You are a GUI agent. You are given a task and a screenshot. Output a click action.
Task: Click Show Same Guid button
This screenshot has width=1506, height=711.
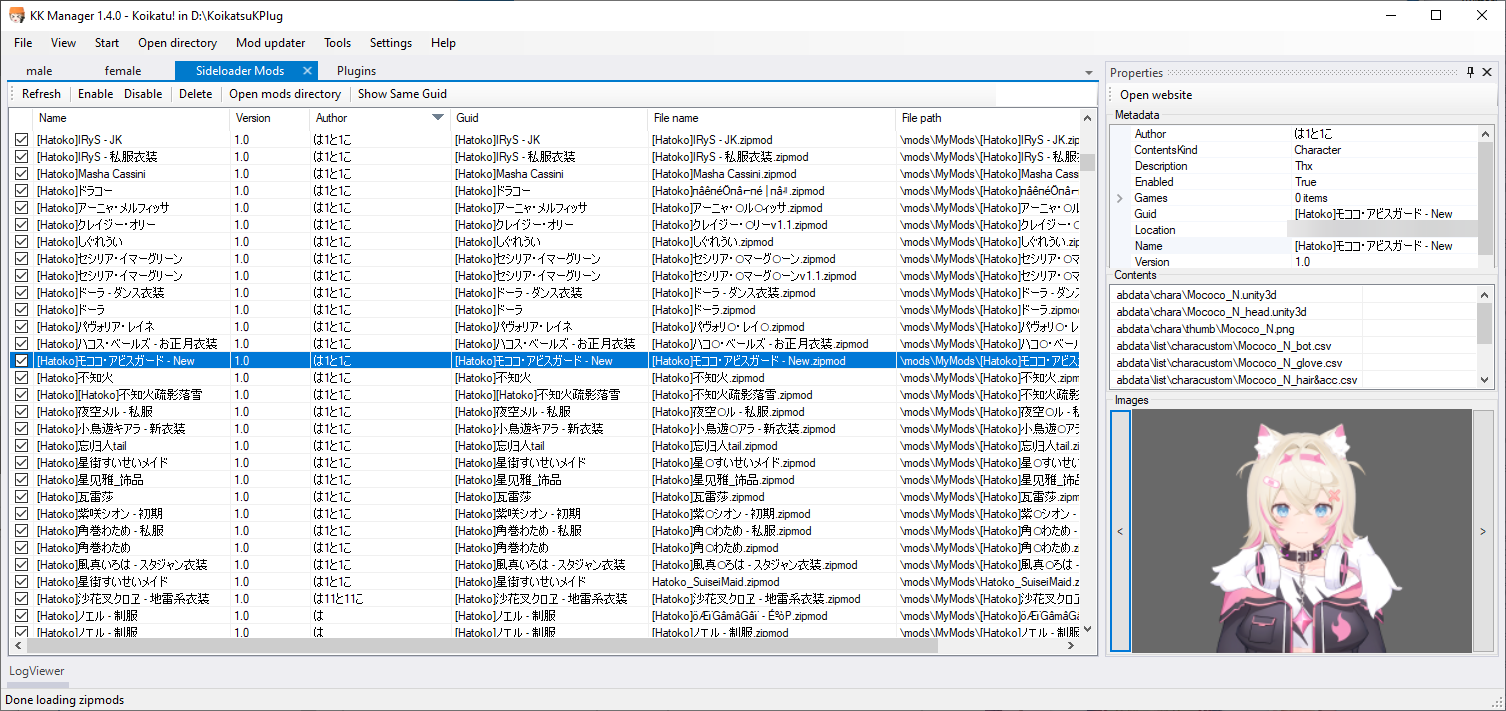402,94
